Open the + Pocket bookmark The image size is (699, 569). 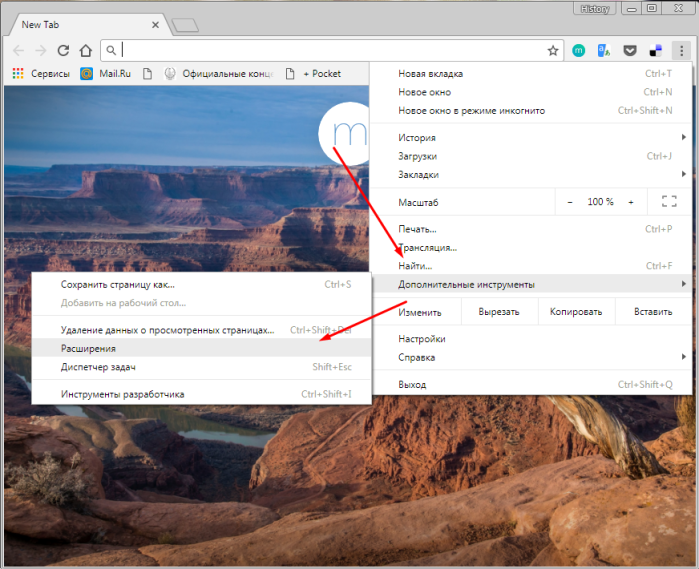(313, 74)
